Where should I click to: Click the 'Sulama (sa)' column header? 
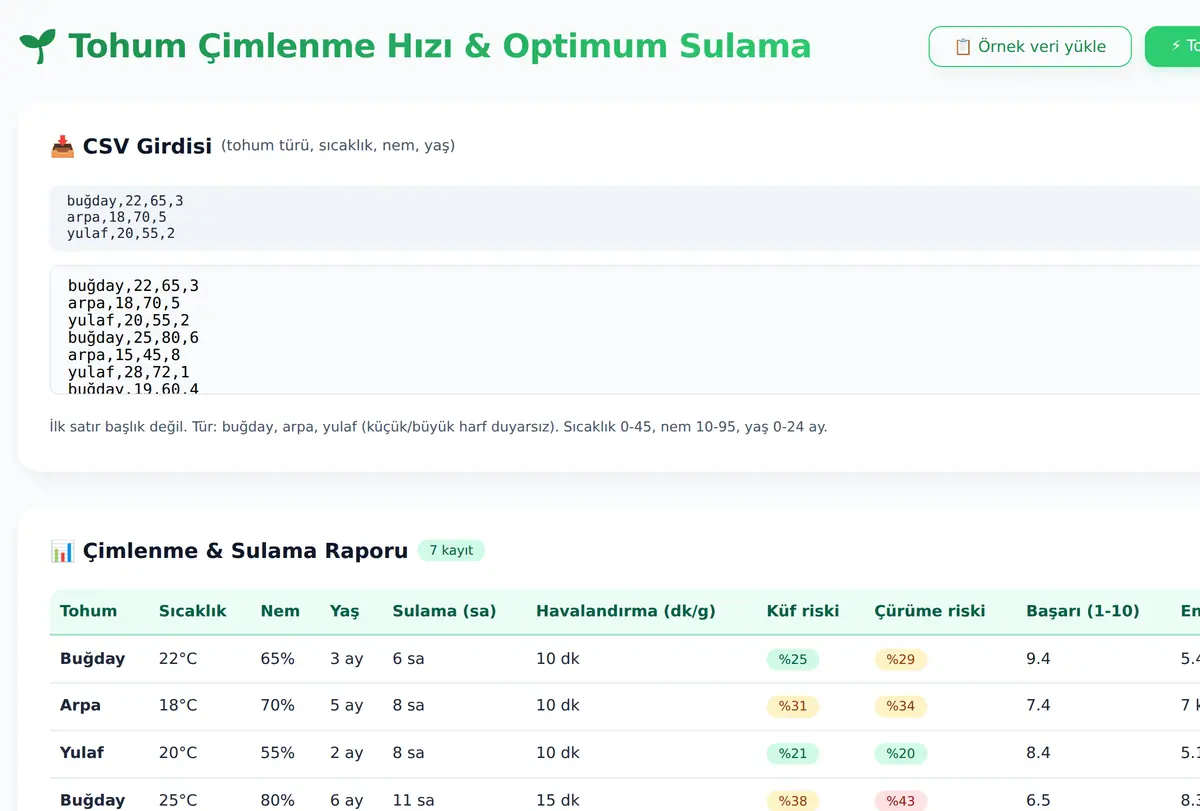click(x=444, y=611)
